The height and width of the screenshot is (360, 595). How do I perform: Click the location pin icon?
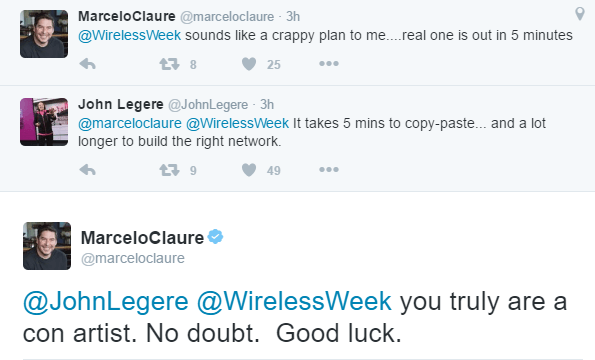click(x=579, y=14)
